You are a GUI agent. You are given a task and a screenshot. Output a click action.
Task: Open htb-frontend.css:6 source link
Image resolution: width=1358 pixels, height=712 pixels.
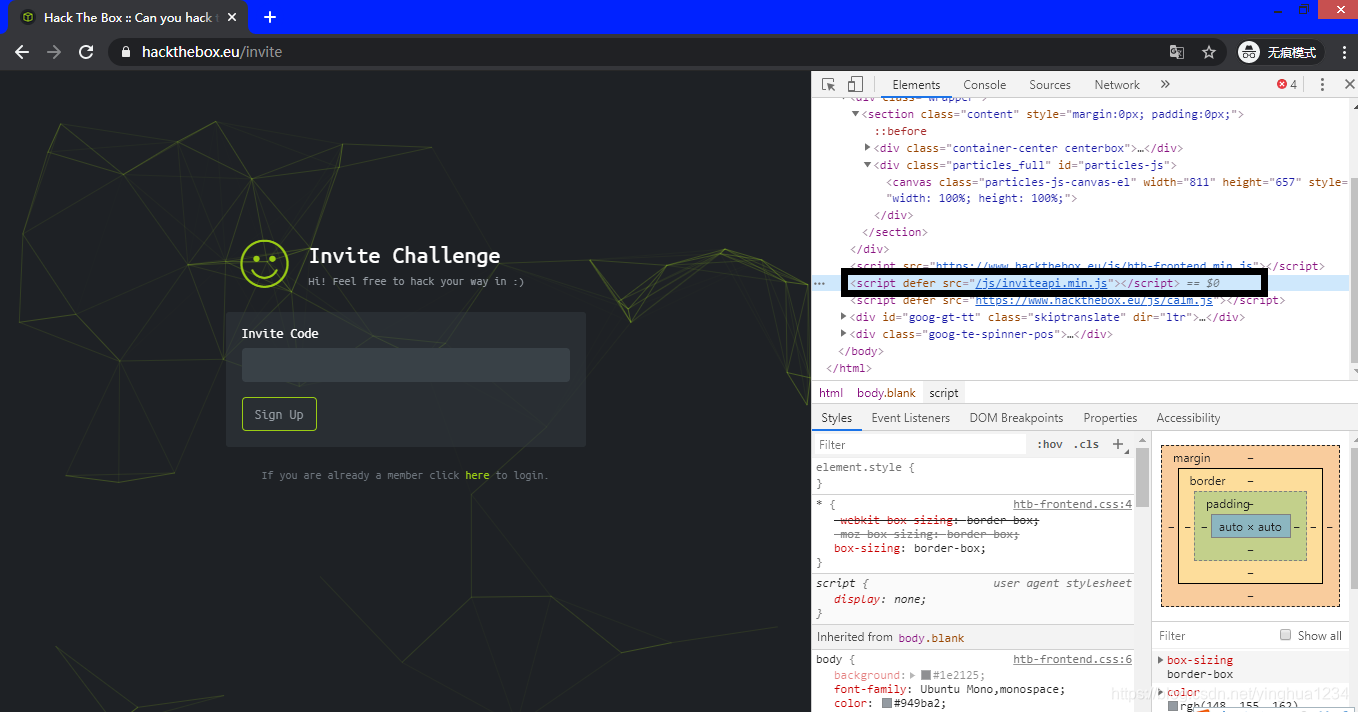point(1072,660)
